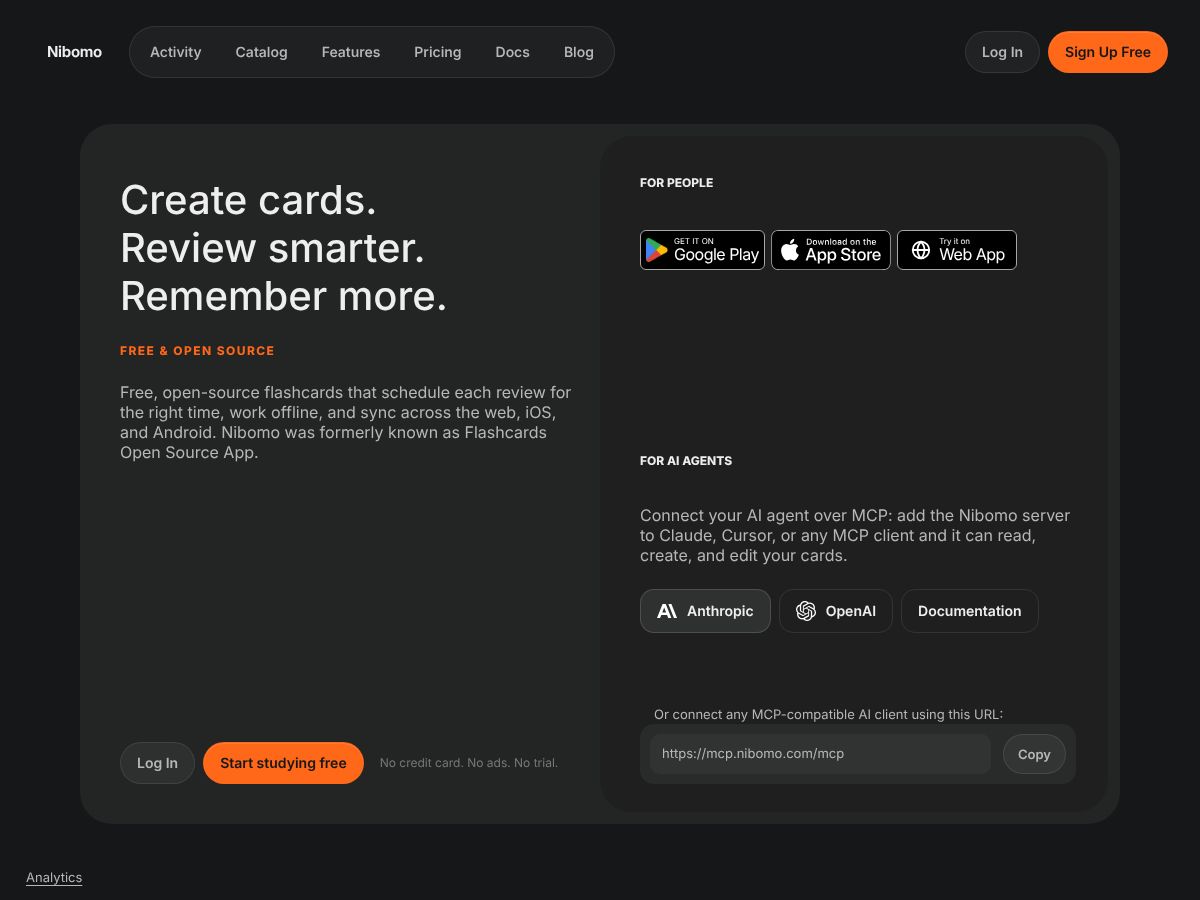The width and height of the screenshot is (1200, 900).
Task: Open the Activity nav item
Action: tap(176, 52)
